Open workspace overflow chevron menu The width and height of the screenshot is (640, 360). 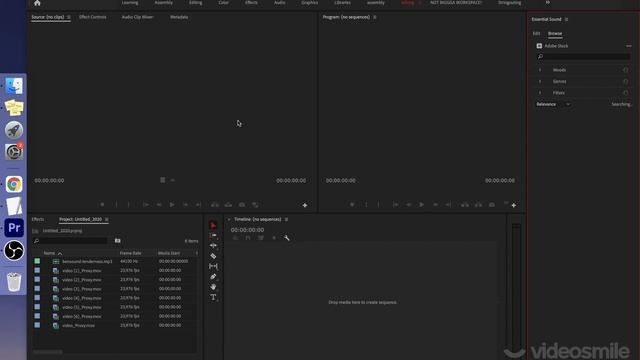pos(548,2)
